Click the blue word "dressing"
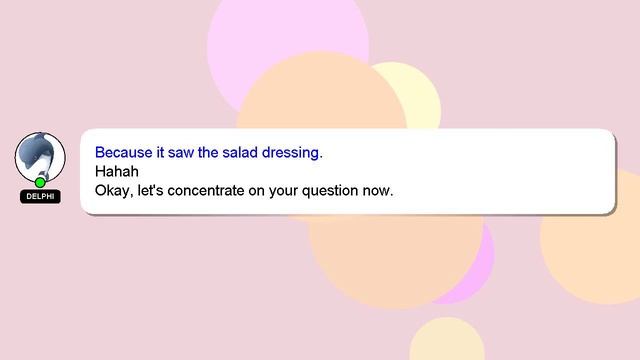Viewport: 640px width, 360px height. click(x=290, y=153)
